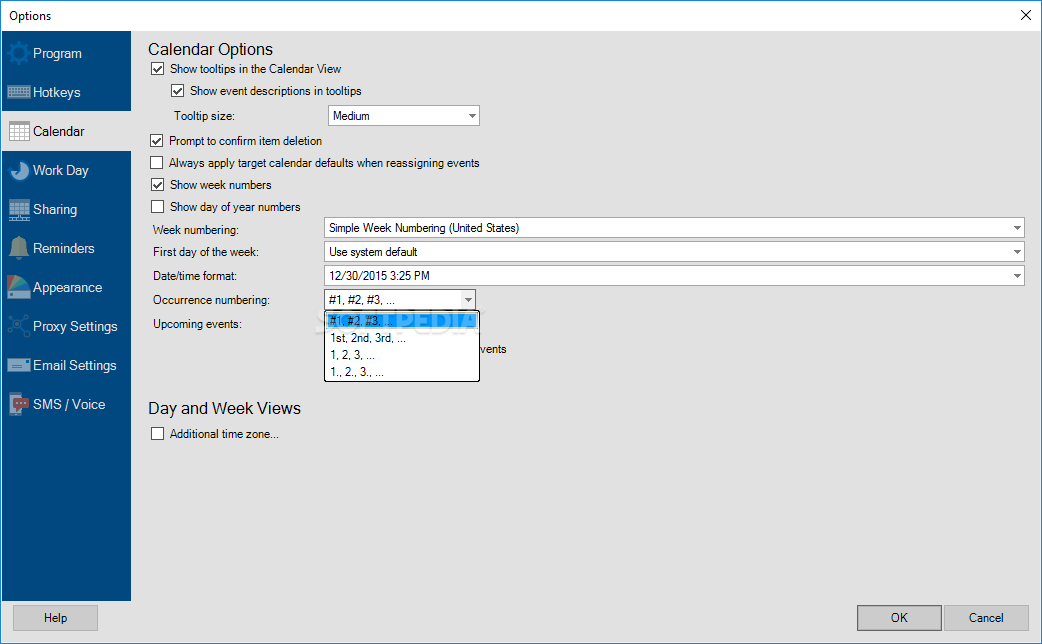Open the SMS / Voice label
This screenshot has height=644, width=1042.
pyautogui.click(x=69, y=404)
